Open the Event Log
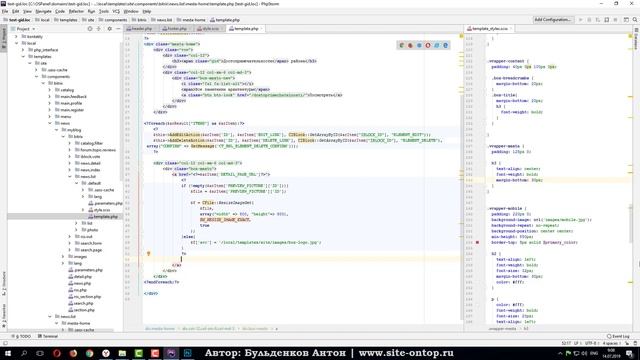This screenshot has height=360, width=640. point(618,336)
